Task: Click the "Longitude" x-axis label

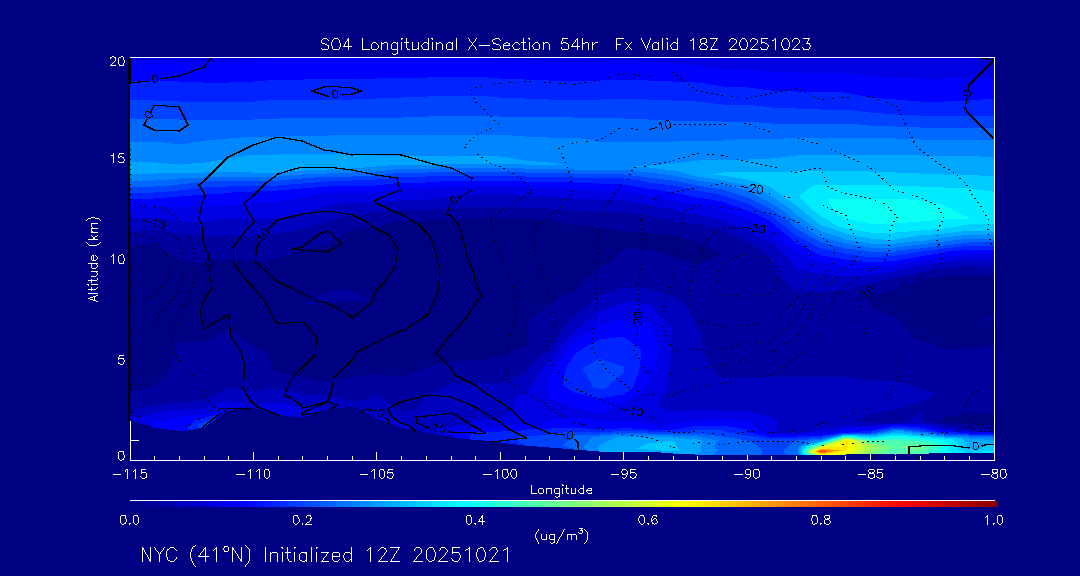Action: click(561, 491)
